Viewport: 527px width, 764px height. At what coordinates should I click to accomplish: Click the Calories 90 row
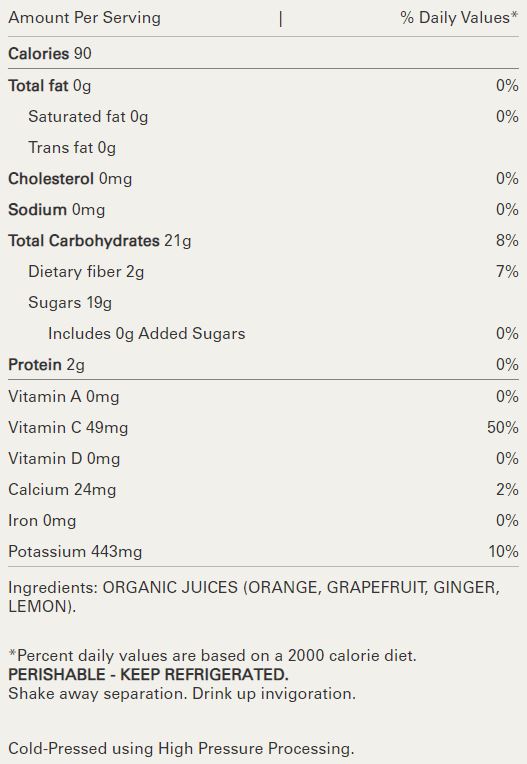pos(263,54)
